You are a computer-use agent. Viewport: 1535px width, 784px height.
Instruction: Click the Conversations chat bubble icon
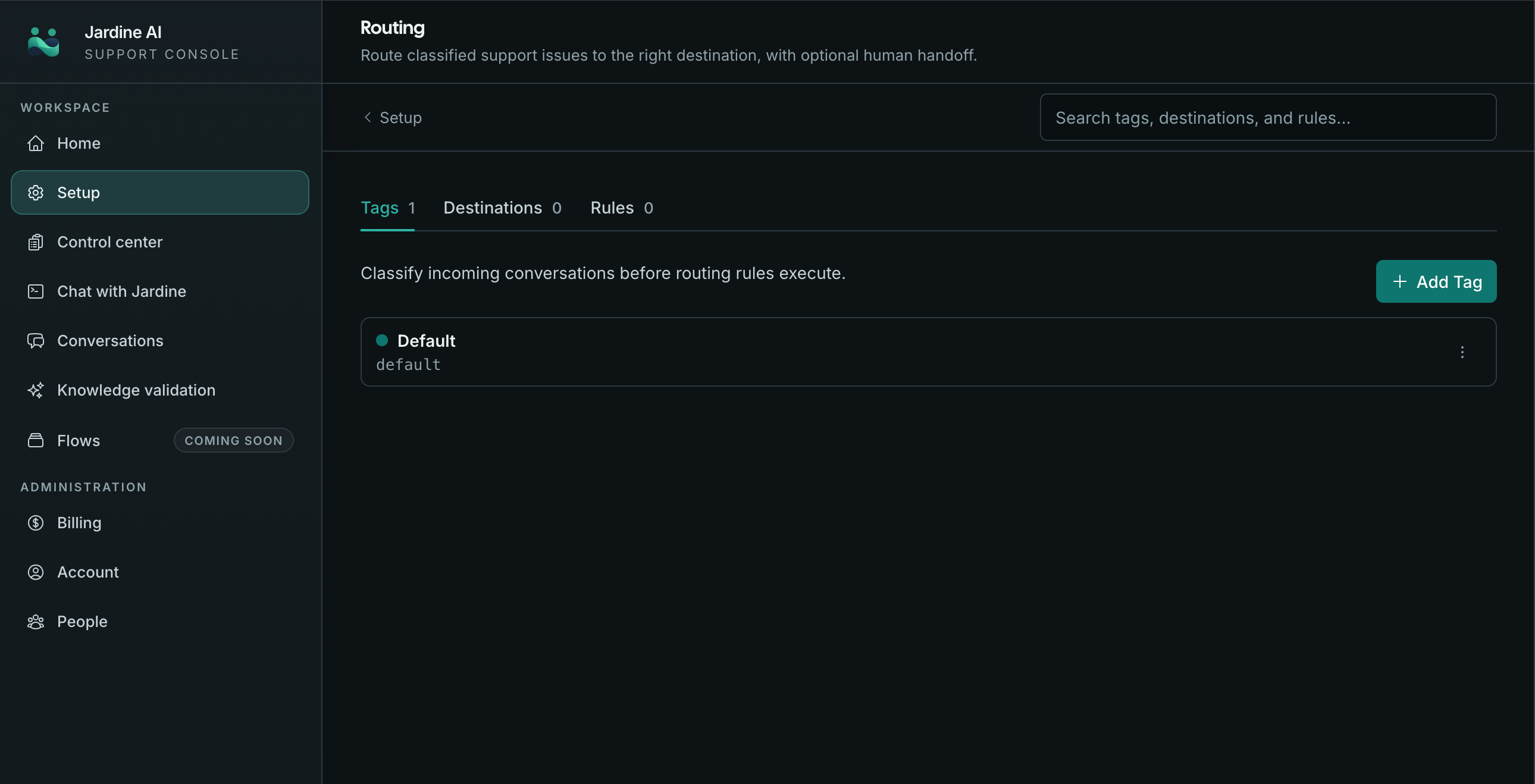[x=36, y=341]
